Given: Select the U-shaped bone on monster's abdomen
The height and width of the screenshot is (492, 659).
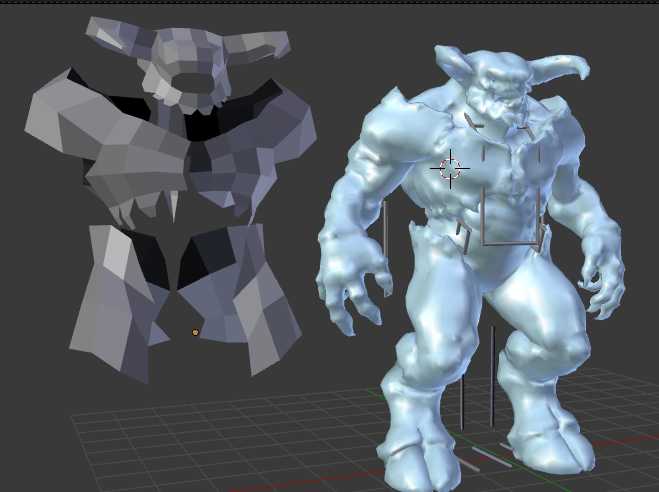Looking at the screenshot, I should pyautogui.click(x=510, y=217).
